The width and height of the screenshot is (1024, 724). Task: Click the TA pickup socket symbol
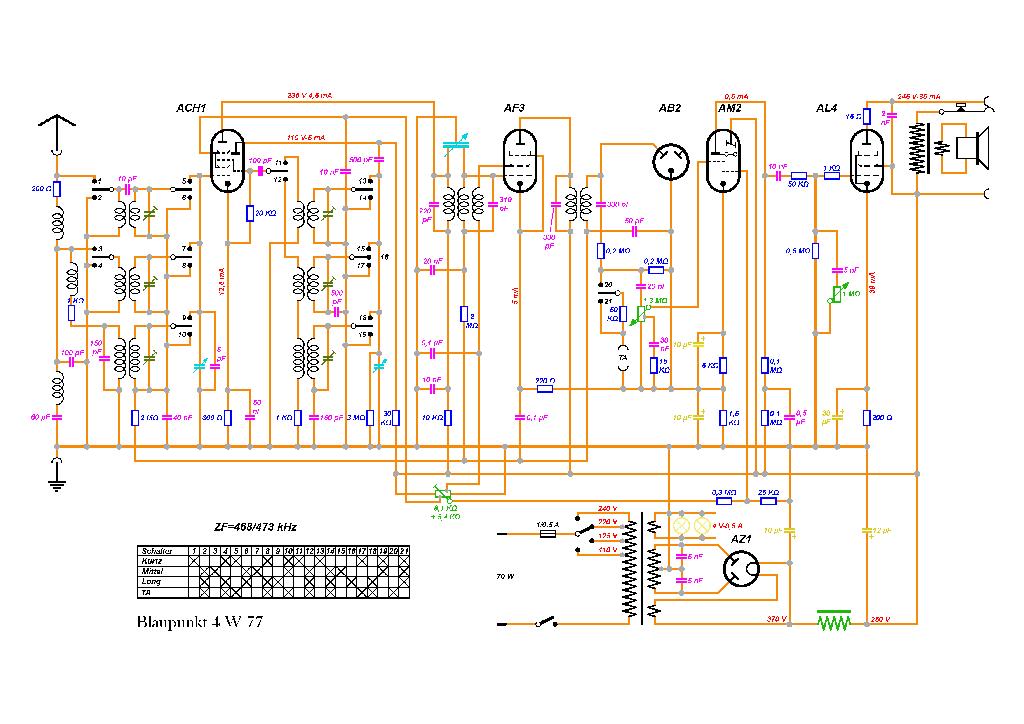click(x=623, y=358)
